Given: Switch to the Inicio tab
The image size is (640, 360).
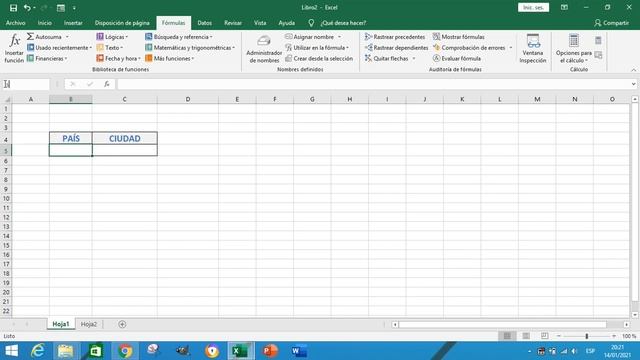Looking at the screenshot, I should [44, 23].
